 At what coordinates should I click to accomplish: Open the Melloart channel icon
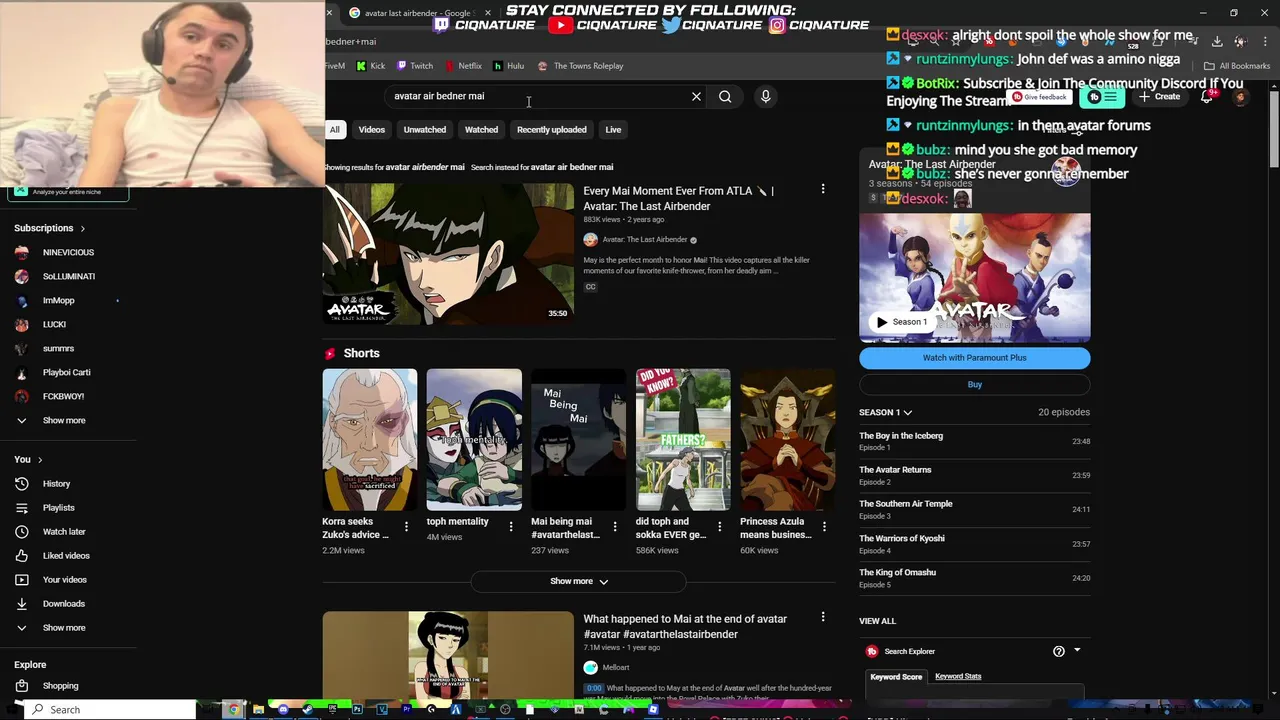pos(590,667)
